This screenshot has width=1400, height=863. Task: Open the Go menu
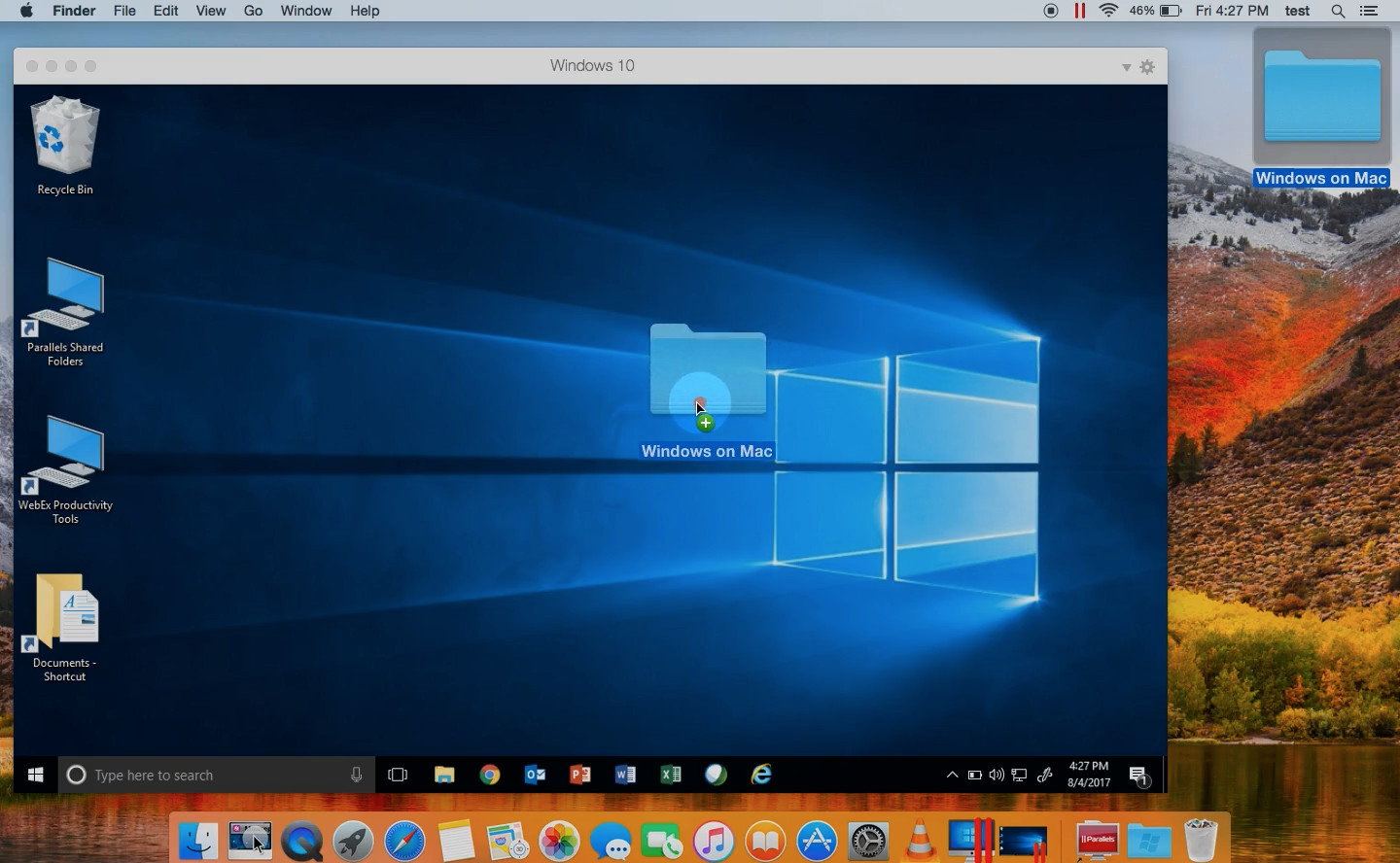(254, 11)
